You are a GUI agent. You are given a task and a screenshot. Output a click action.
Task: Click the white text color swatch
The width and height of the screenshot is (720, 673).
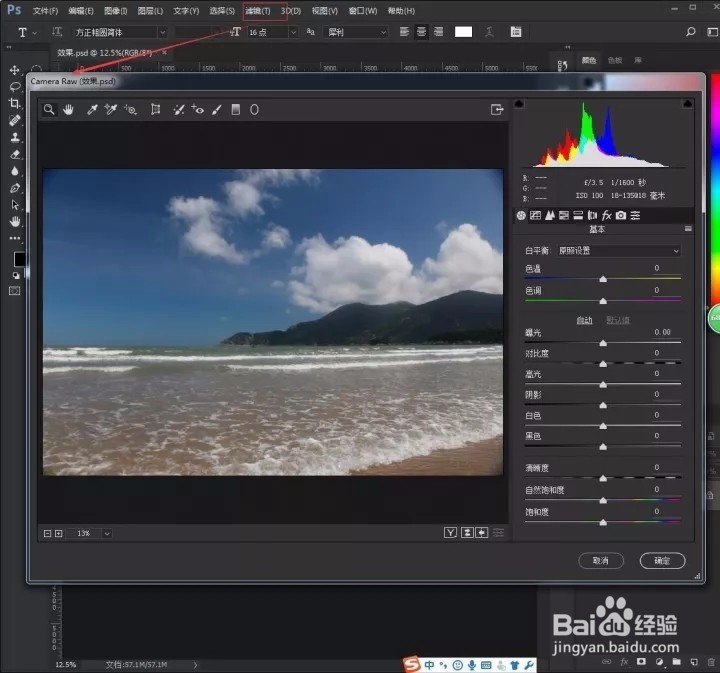(463, 32)
